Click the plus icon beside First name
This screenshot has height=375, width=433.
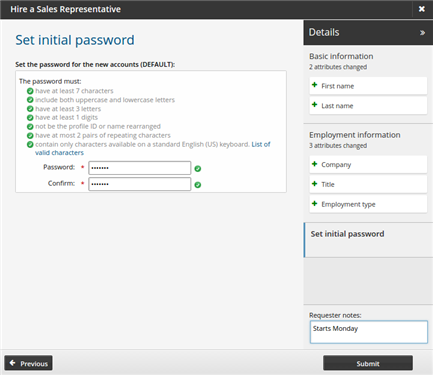(314, 85)
